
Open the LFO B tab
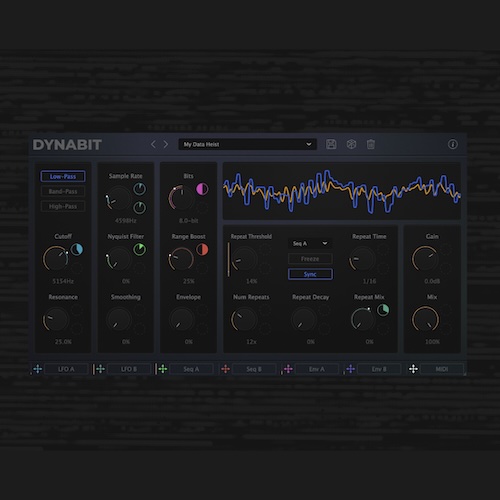click(x=129, y=369)
